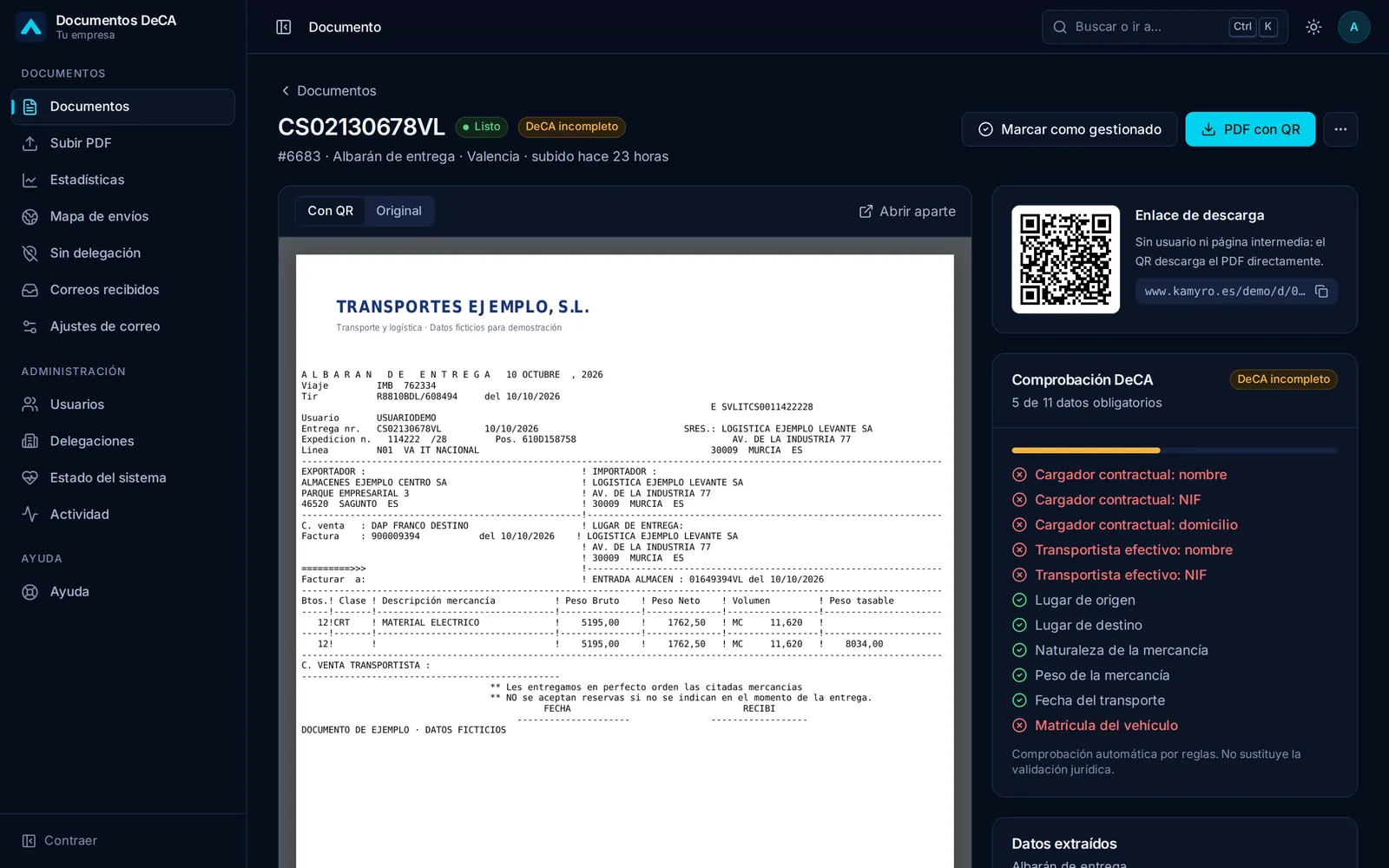Click the www.kamyro.es download URL

(x=1224, y=292)
